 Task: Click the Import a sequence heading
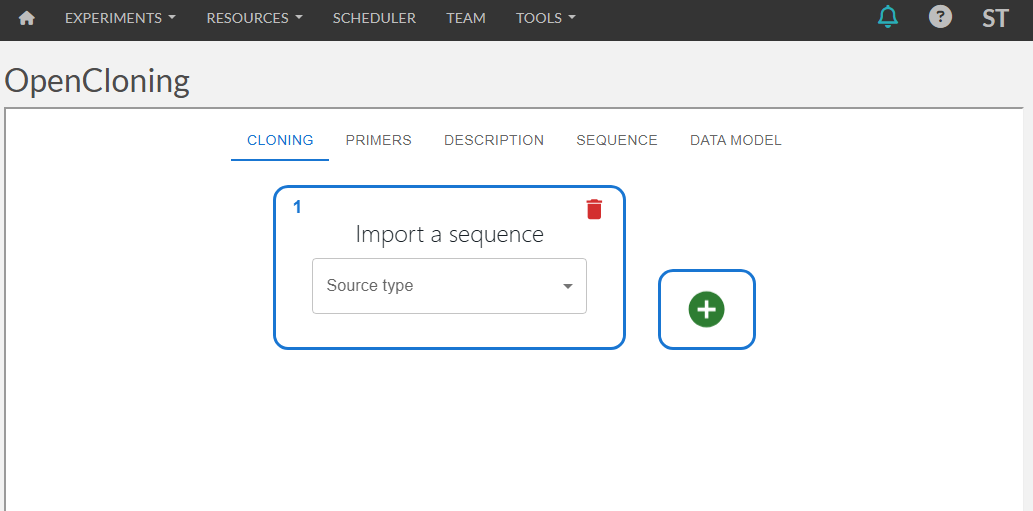click(449, 235)
